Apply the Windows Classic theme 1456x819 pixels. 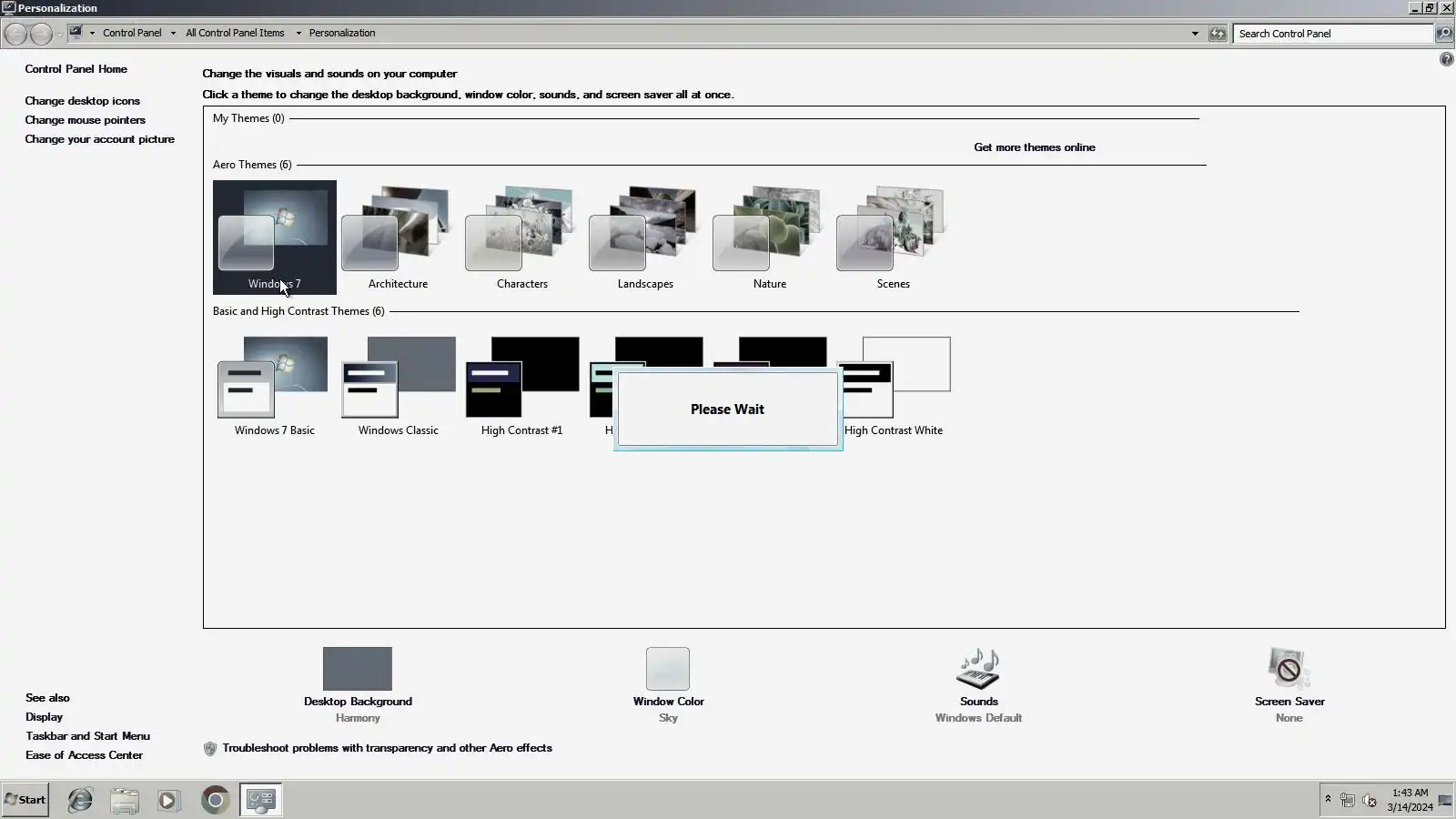tap(398, 386)
